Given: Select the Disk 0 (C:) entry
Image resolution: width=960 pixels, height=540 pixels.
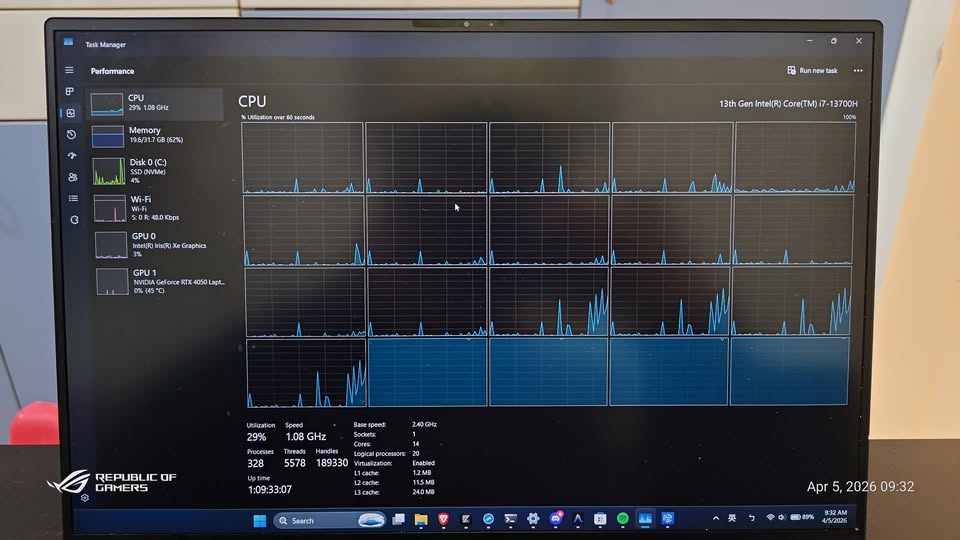Looking at the screenshot, I should coord(157,171).
